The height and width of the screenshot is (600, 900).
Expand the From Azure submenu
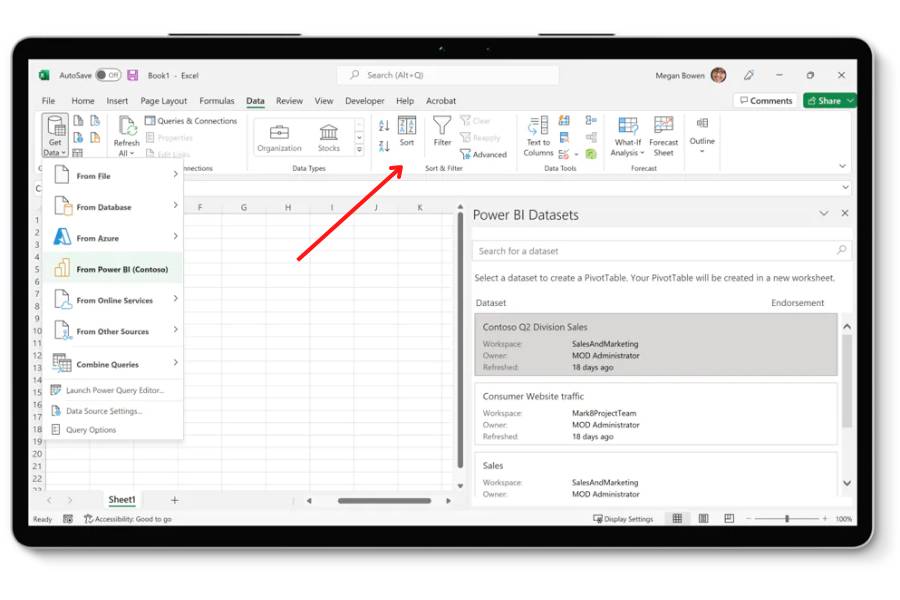click(114, 237)
